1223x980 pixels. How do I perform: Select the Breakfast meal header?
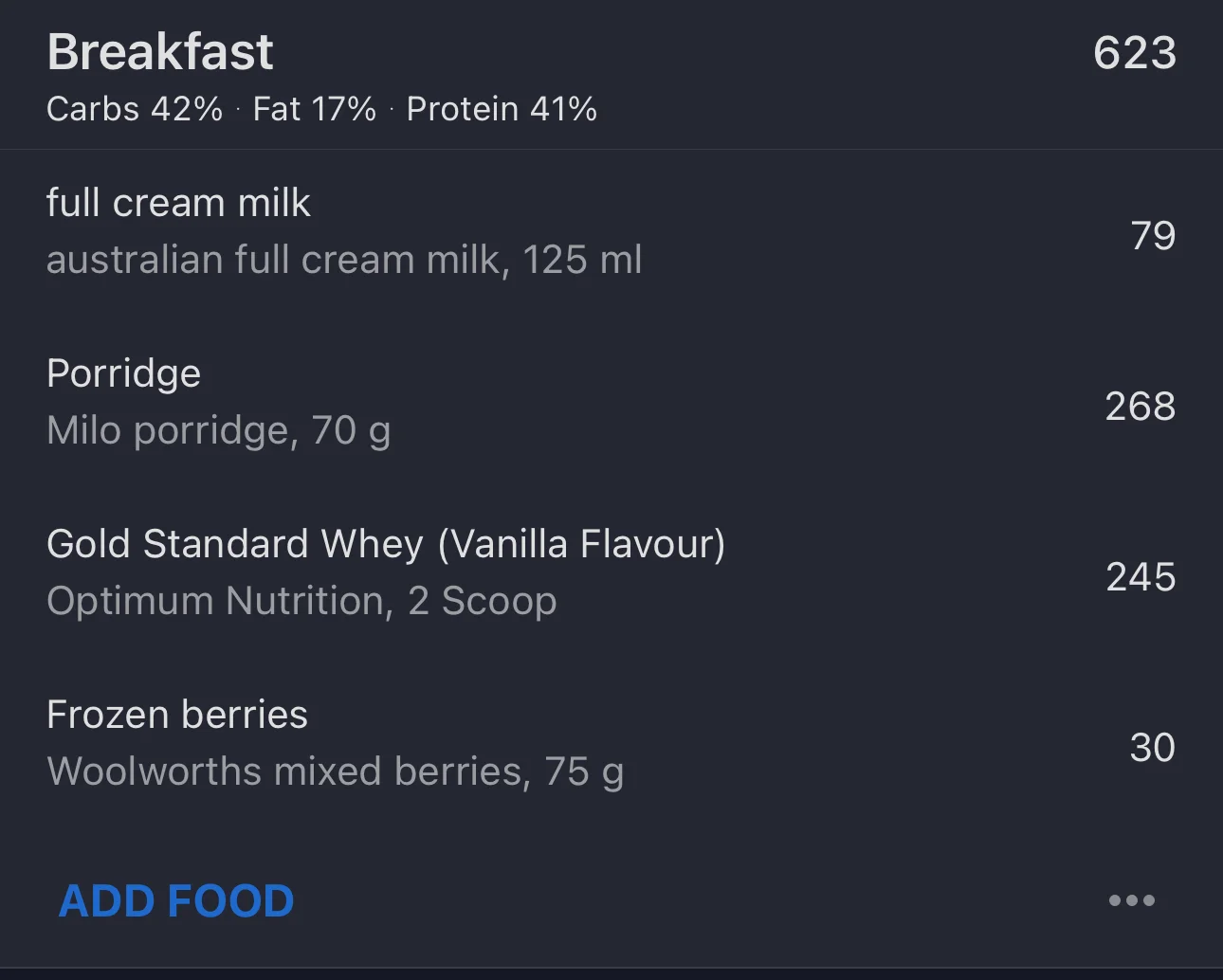[x=160, y=52]
